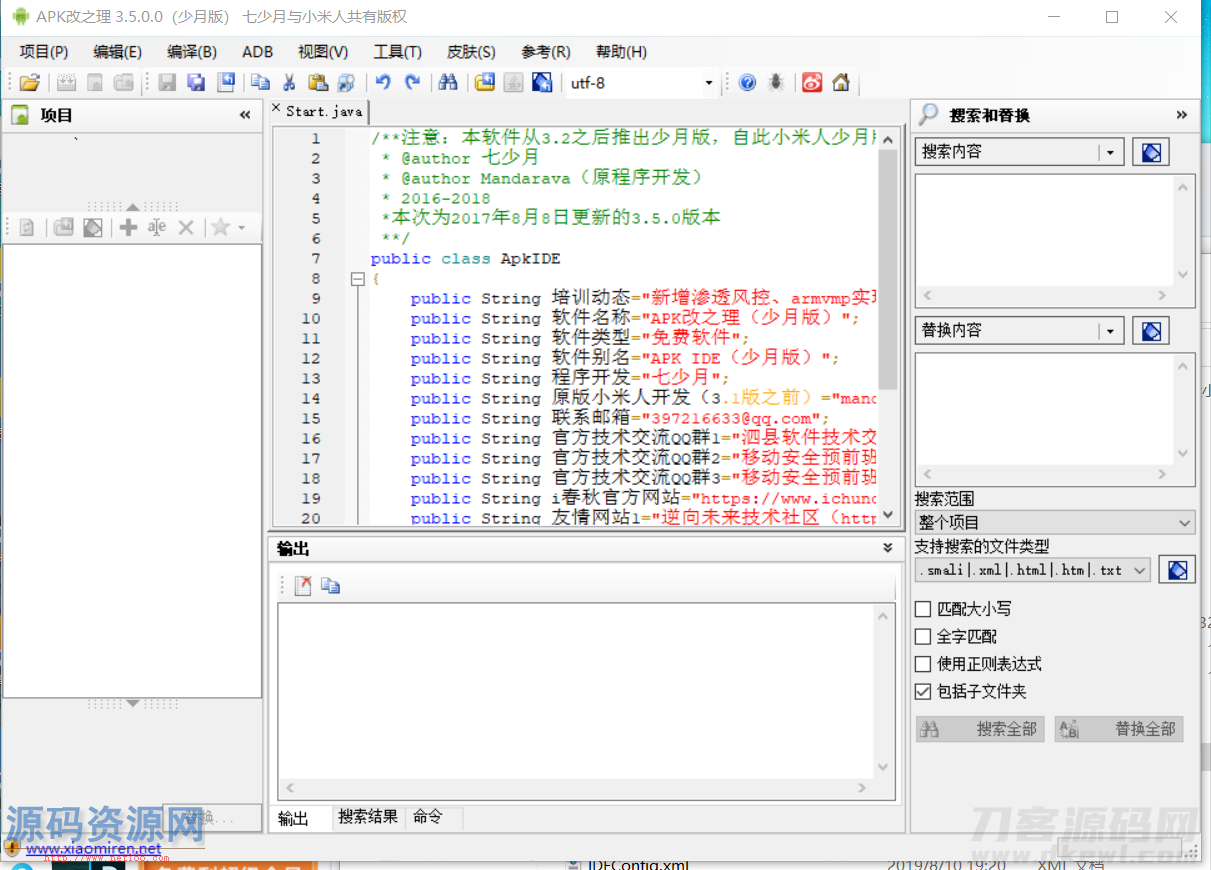
Task: Click the paste clipboard icon
Action: coord(318,83)
